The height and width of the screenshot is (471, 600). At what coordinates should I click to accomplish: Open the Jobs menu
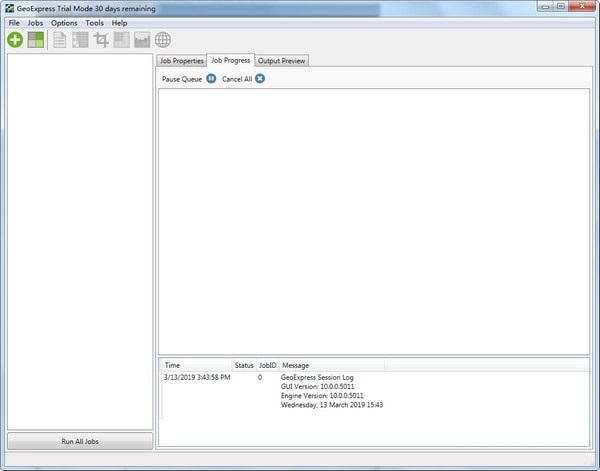click(x=35, y=23)
